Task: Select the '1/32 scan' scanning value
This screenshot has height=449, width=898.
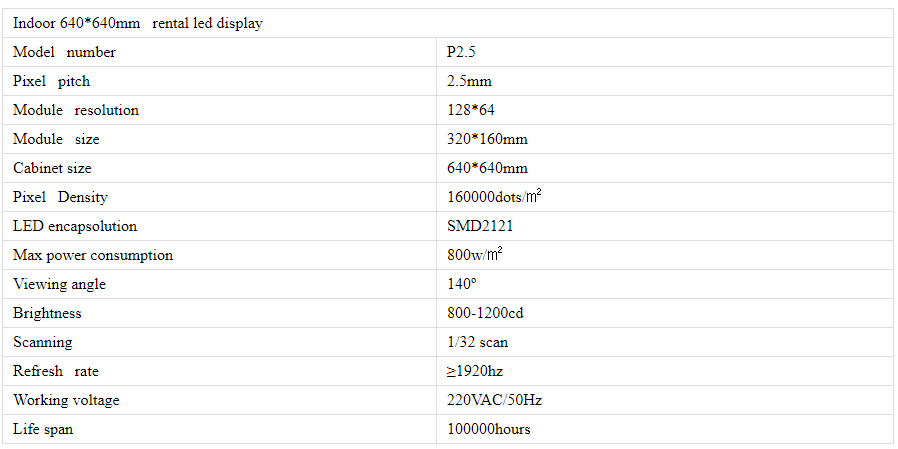Action: click(477, 342)
